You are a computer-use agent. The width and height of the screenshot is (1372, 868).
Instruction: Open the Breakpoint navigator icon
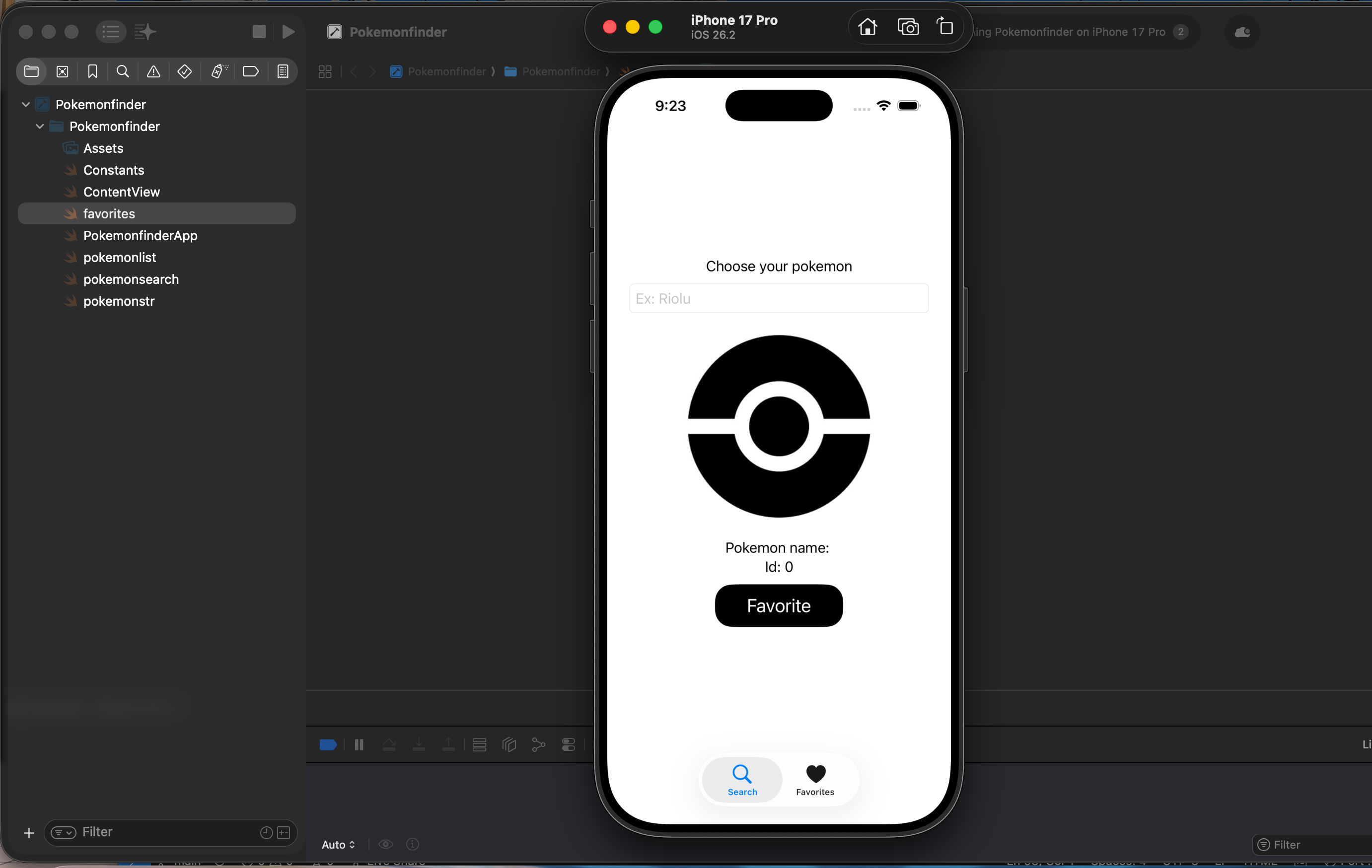pos(251,71)
